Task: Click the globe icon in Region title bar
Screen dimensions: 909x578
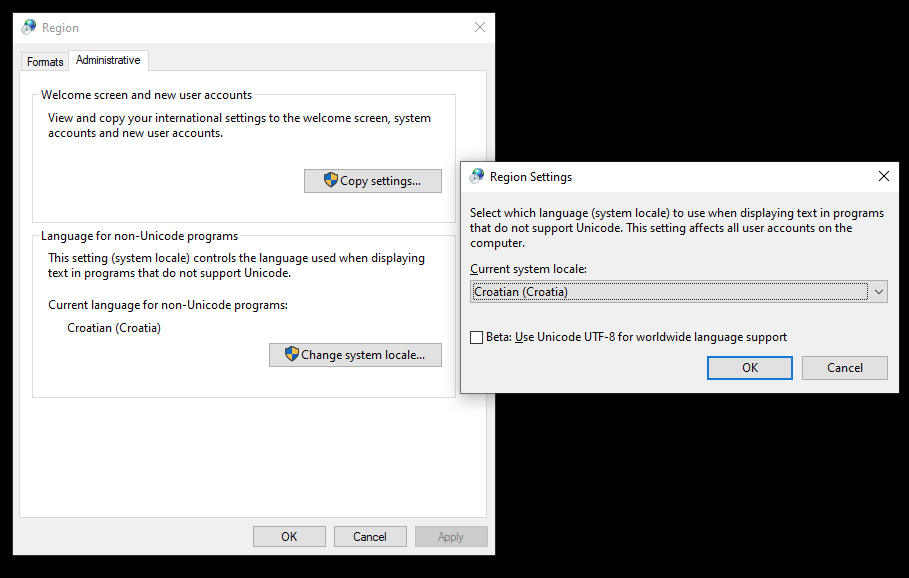Action: [x=28, y=27]
